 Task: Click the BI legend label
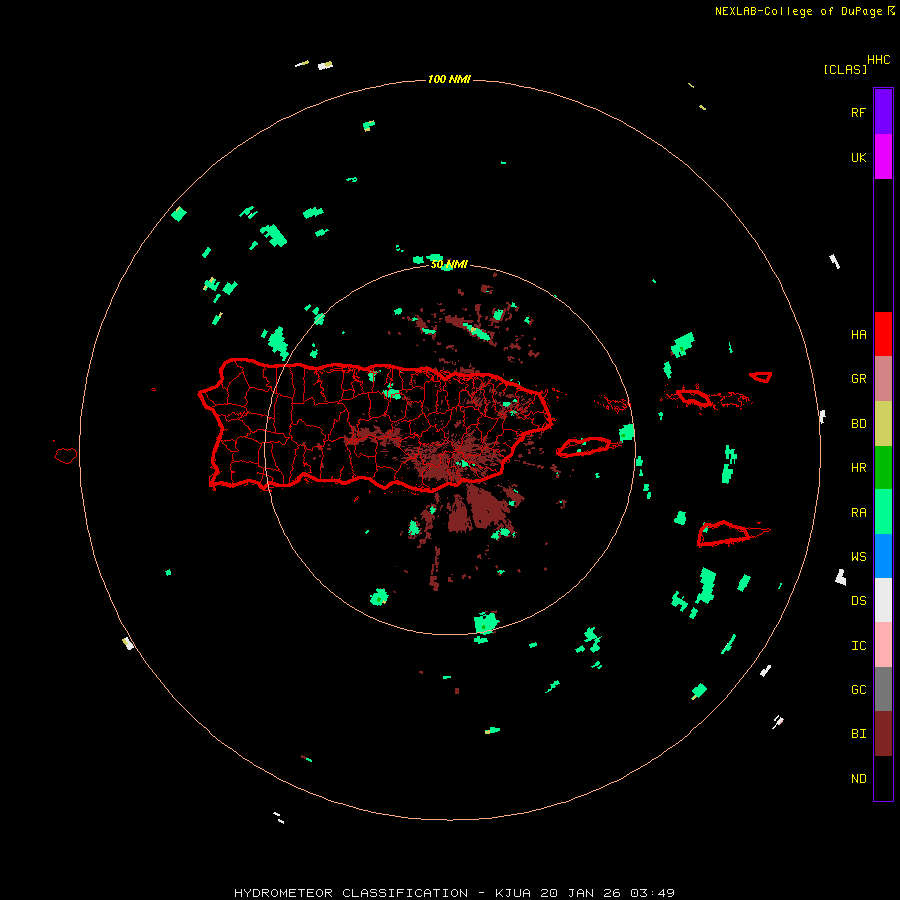(858, 734)
